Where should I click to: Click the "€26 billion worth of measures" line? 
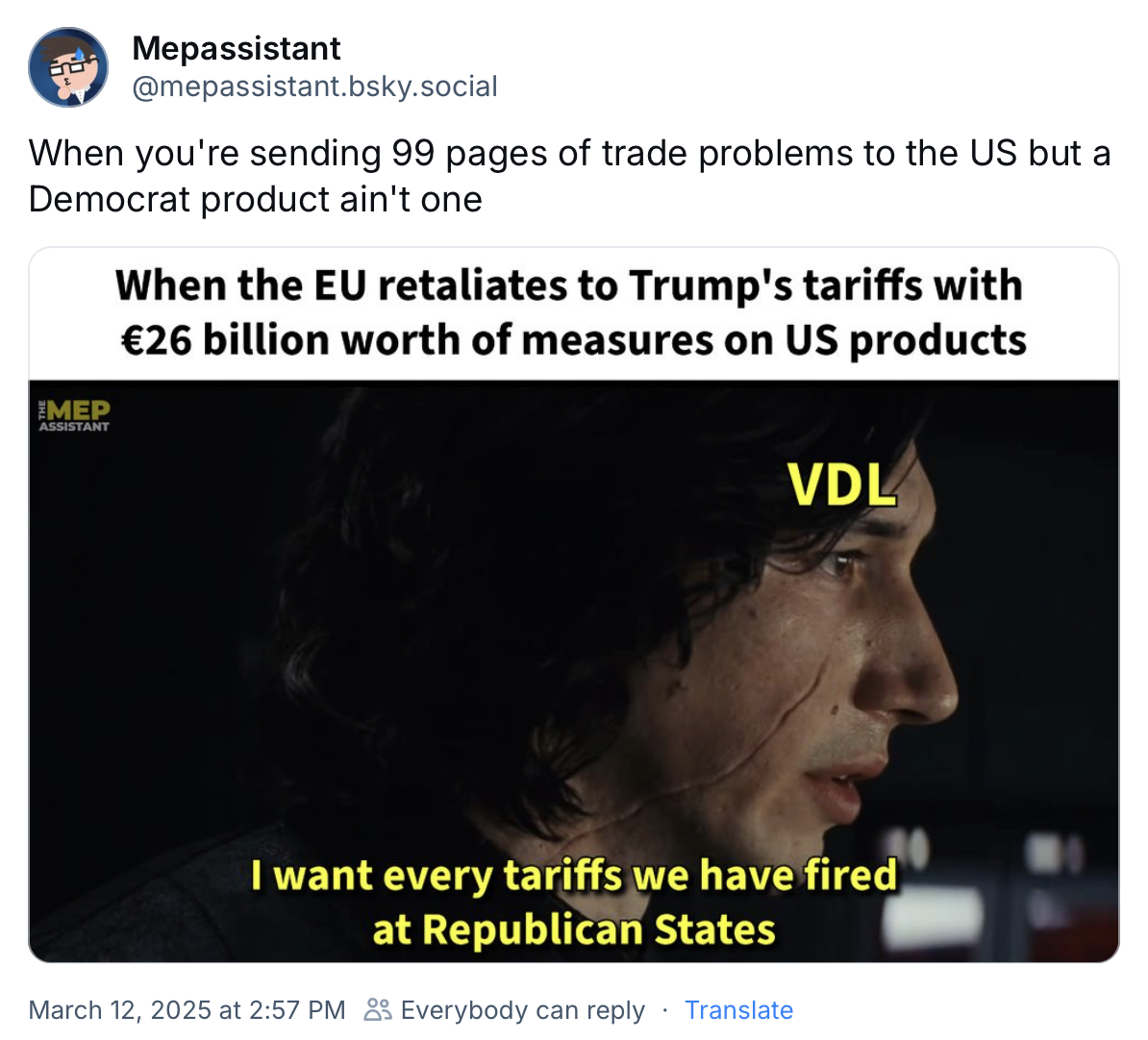coord(574,340)
